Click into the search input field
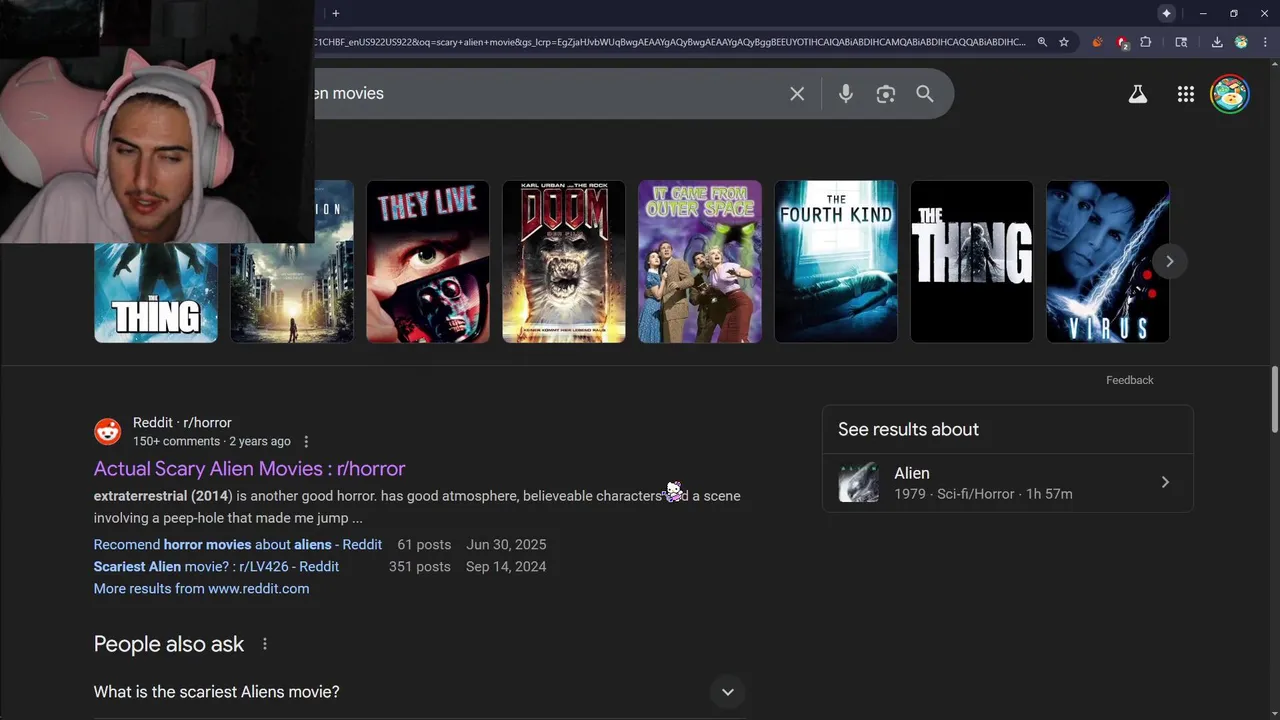This screenshot has width=1280, height=720. click(545, 93)
